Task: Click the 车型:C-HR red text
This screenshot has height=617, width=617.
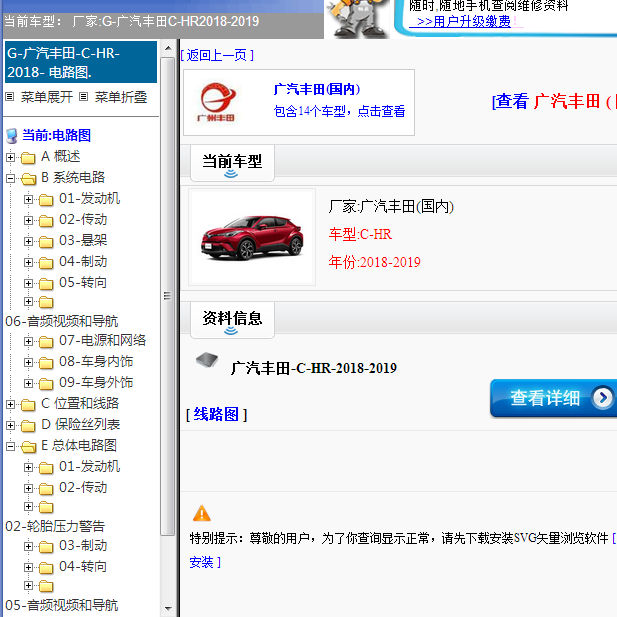Action: point(360,234)
